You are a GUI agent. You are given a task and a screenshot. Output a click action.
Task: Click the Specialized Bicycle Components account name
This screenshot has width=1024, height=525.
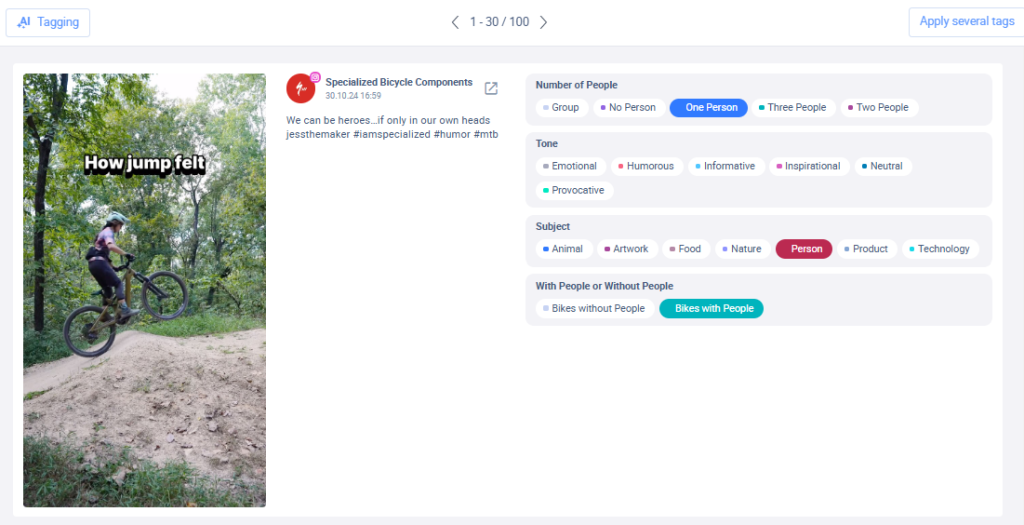point(399,82)
